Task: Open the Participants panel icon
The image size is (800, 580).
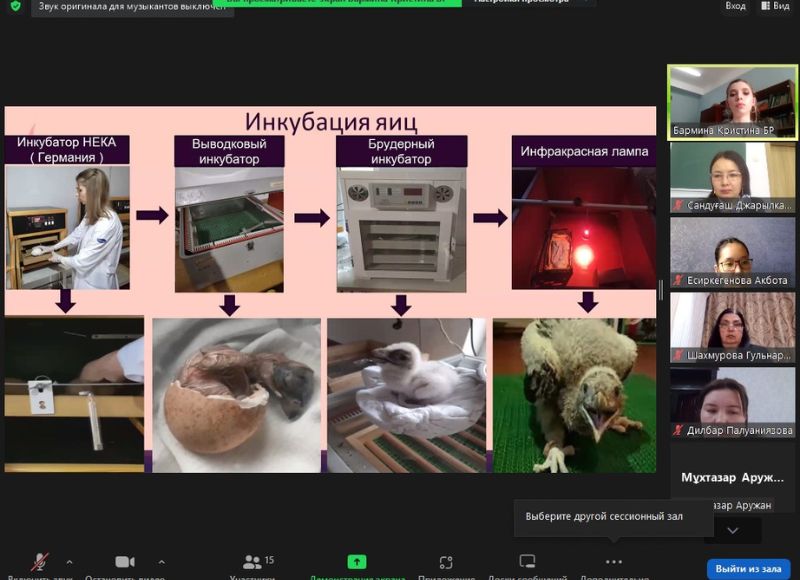Action: tap(252, 562)
